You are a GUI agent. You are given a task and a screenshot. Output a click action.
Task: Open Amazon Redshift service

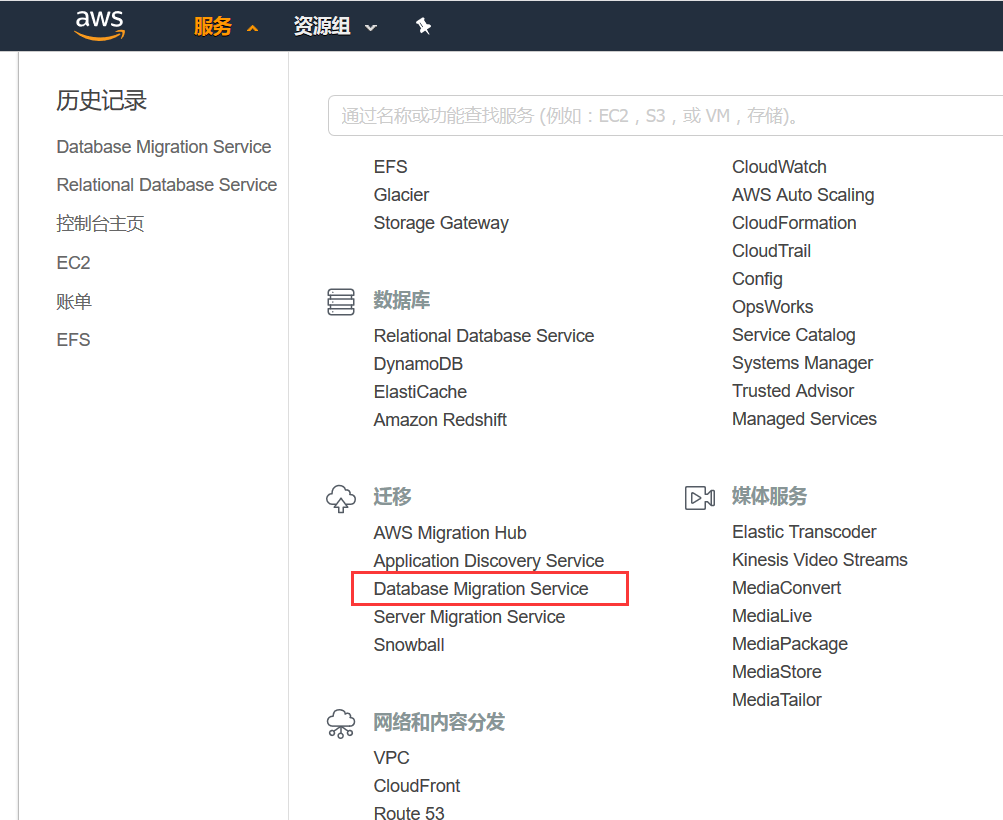point(439,420)
